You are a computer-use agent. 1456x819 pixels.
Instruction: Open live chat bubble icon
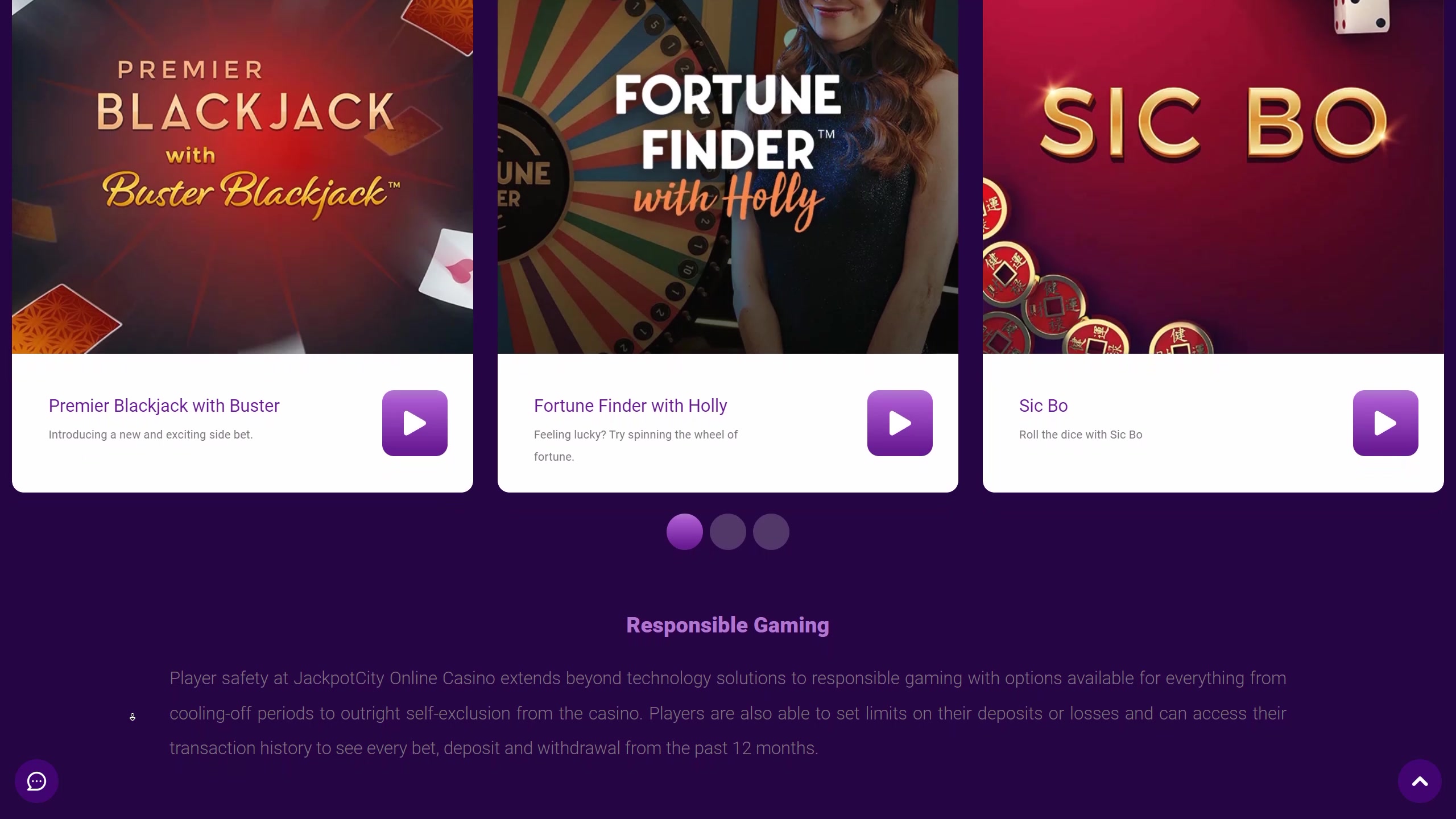(x=36, y=781)
